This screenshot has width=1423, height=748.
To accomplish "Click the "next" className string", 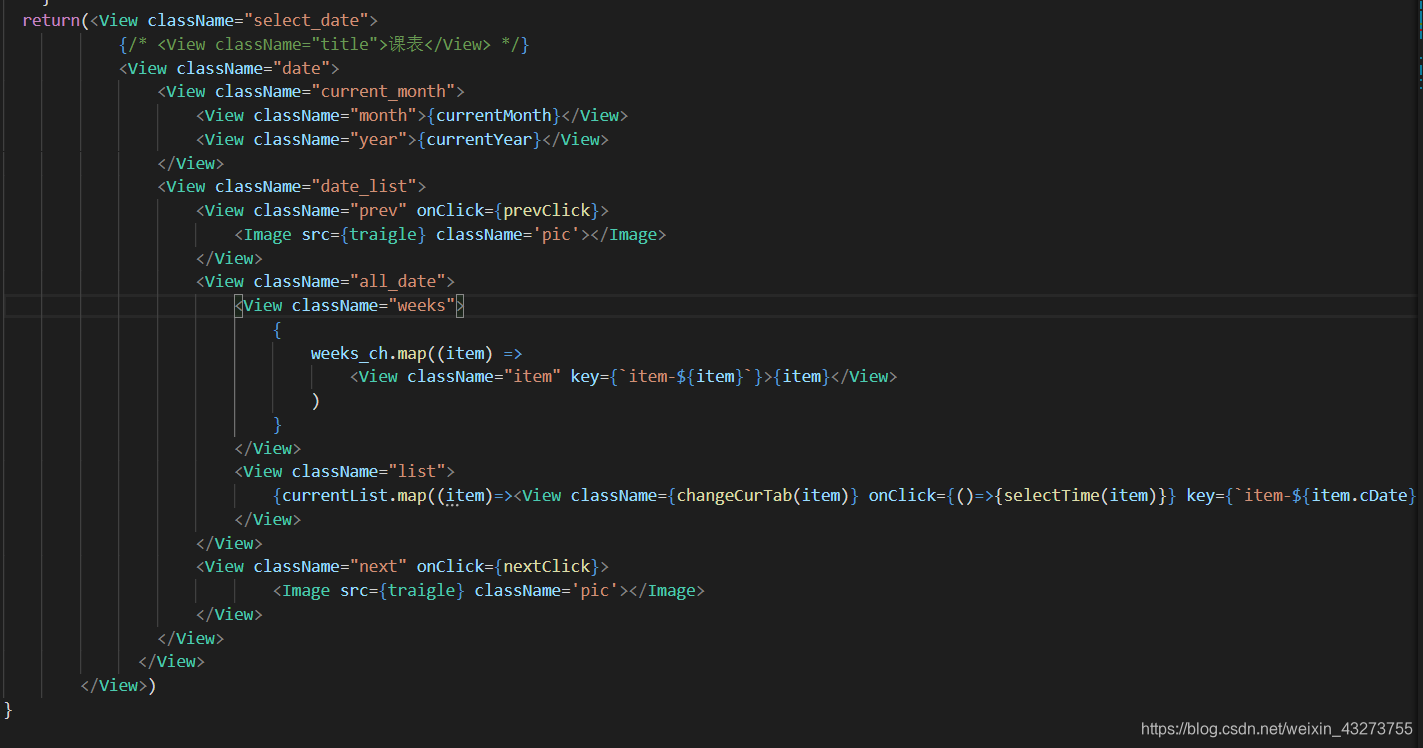I will click(380, 566).
